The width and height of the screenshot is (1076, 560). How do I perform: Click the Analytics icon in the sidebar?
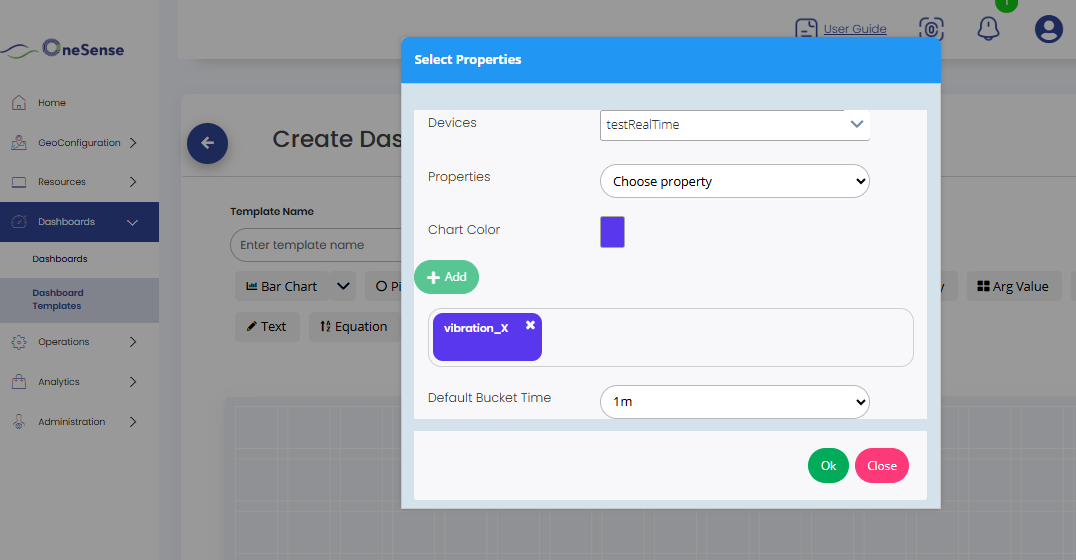[x=18, y=382]
